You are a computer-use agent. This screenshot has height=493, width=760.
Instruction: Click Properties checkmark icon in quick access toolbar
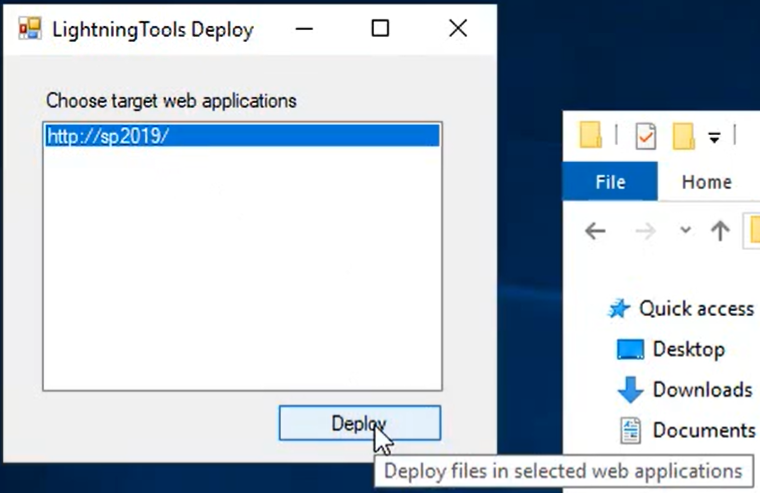[646, 136]
